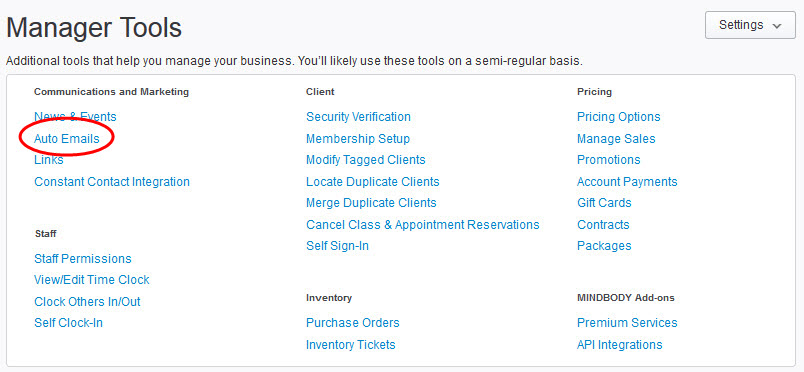Go to Gift Cards
Image resolution: width=804 pixels, height=372 pixels.
click(x=604, y=203)
